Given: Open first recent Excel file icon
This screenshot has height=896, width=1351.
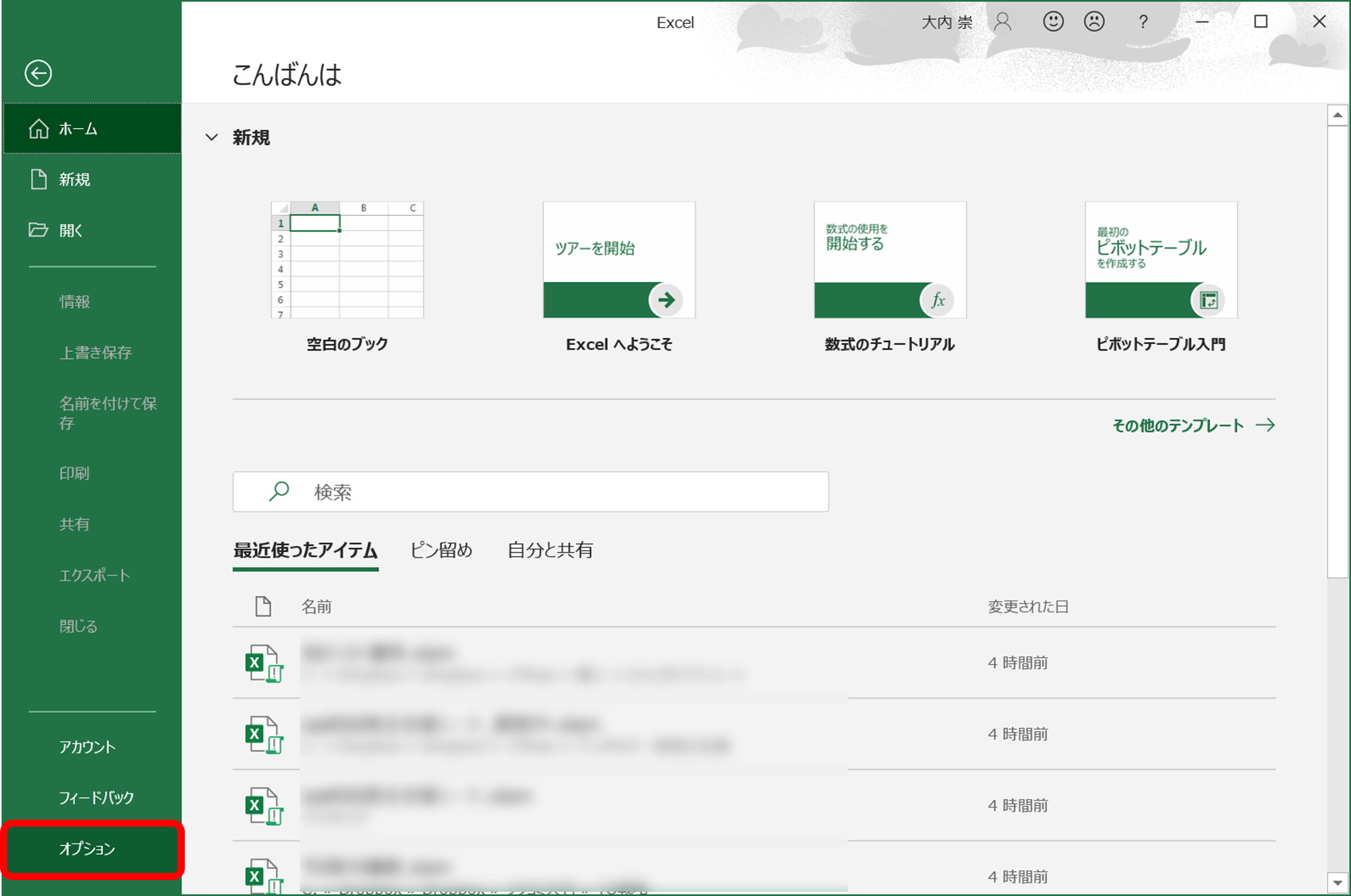Looking at the screenshot, I should [264, 663].
